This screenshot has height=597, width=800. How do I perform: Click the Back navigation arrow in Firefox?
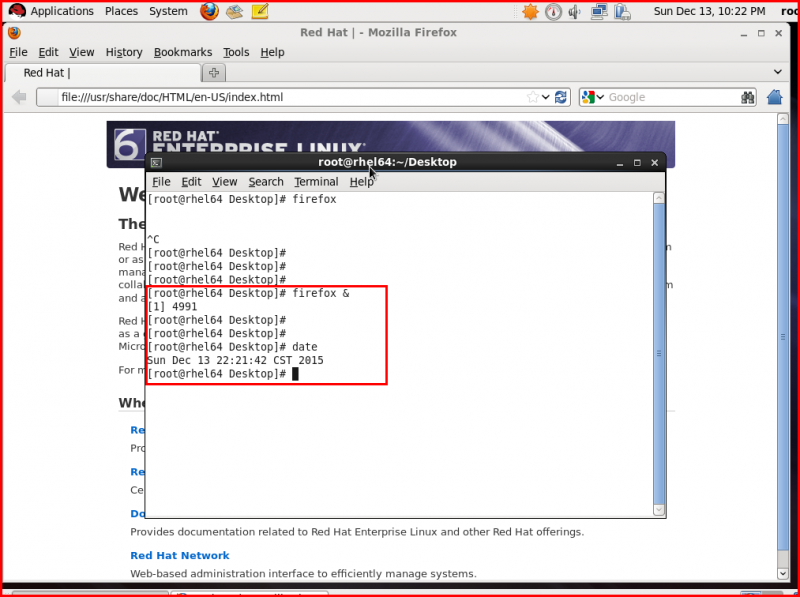tap(18, 97)
